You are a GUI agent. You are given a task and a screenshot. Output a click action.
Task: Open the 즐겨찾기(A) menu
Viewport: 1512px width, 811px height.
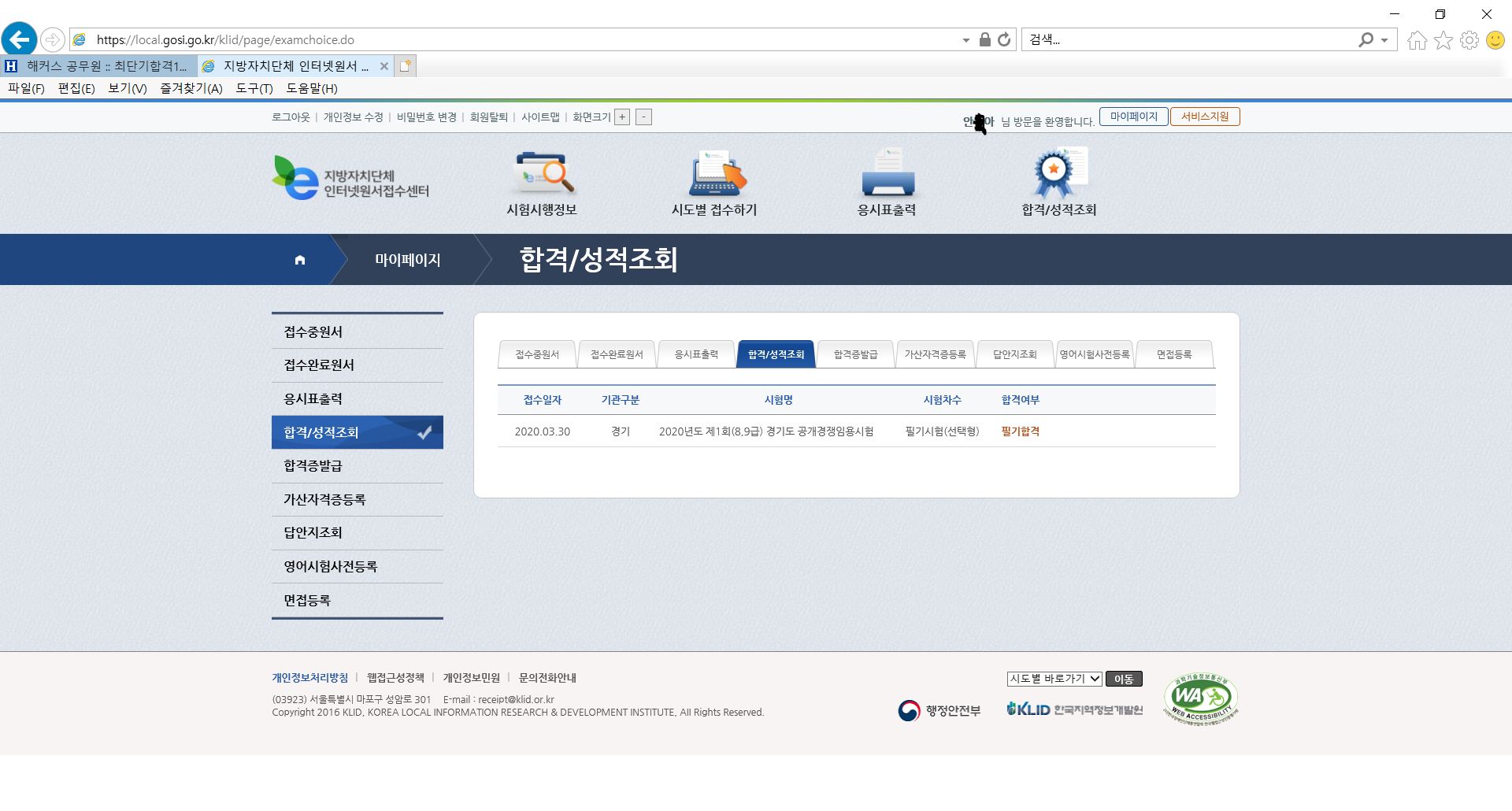(191, 88)
